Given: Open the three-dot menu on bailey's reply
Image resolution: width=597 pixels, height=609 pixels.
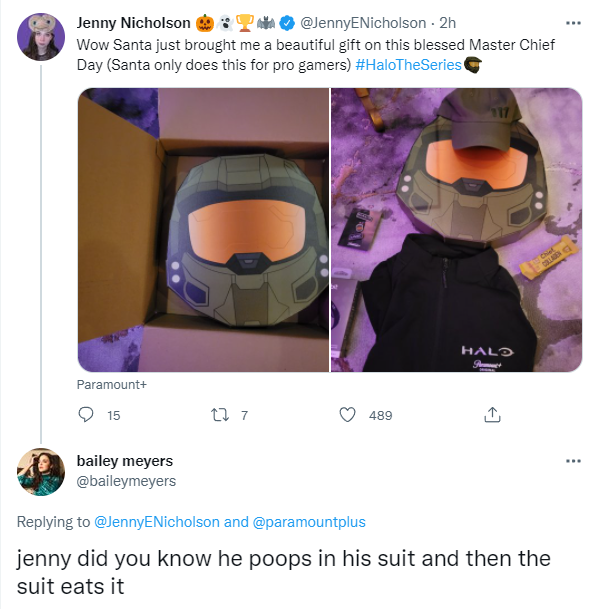Looking at the screenshot, I should (x=573, y=461).
